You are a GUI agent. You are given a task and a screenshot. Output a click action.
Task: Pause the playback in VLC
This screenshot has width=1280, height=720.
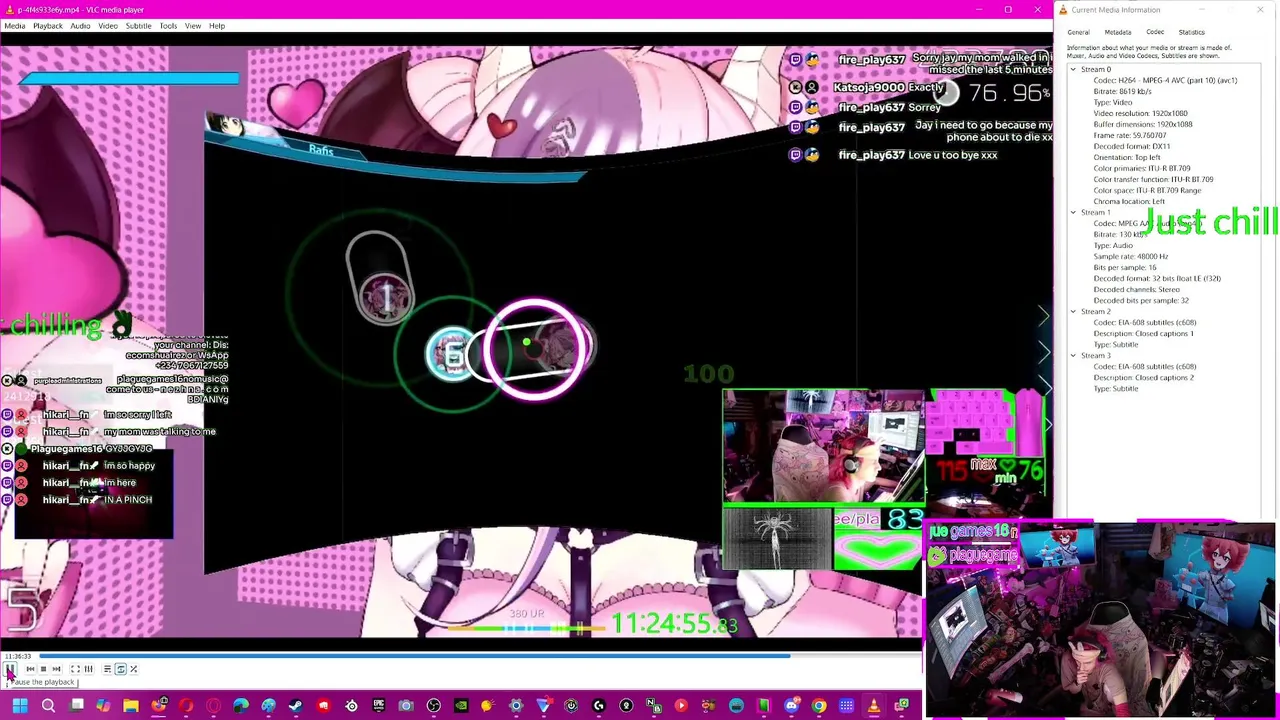point(10,669)
